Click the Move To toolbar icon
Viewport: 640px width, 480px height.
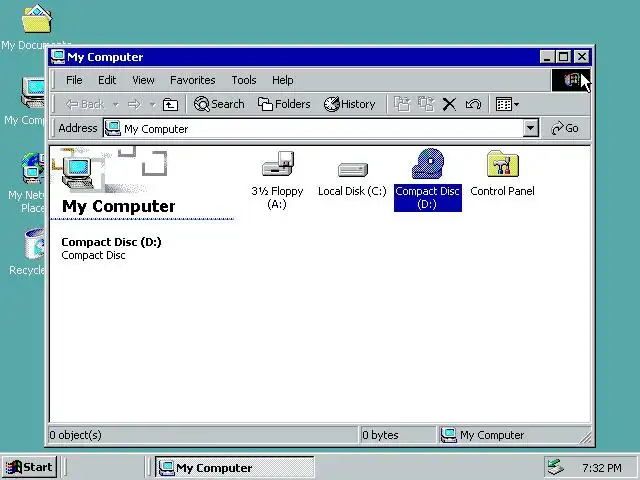[x=402, y=104]
